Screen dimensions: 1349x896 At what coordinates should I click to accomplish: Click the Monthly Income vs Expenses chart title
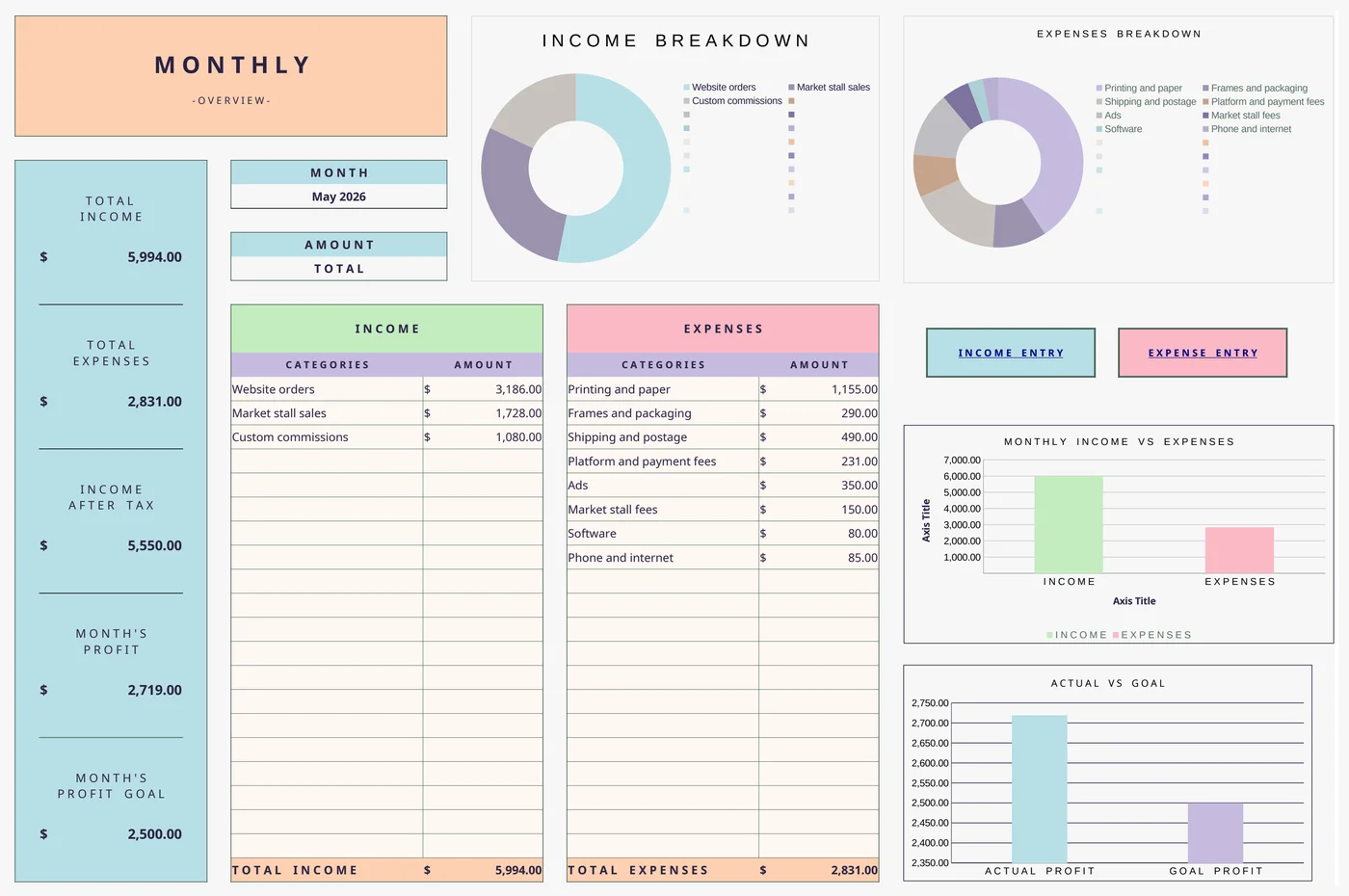[x=1119, y=441]
